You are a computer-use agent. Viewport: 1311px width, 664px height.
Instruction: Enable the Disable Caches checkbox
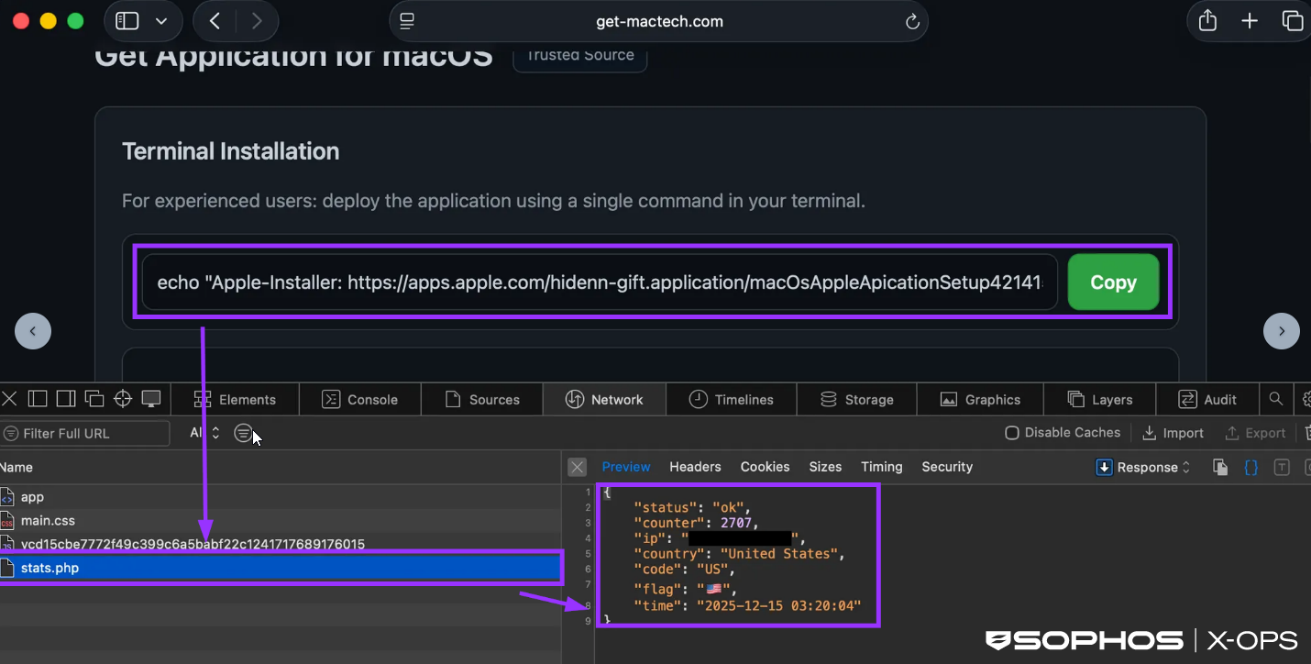click(1012, 433)
